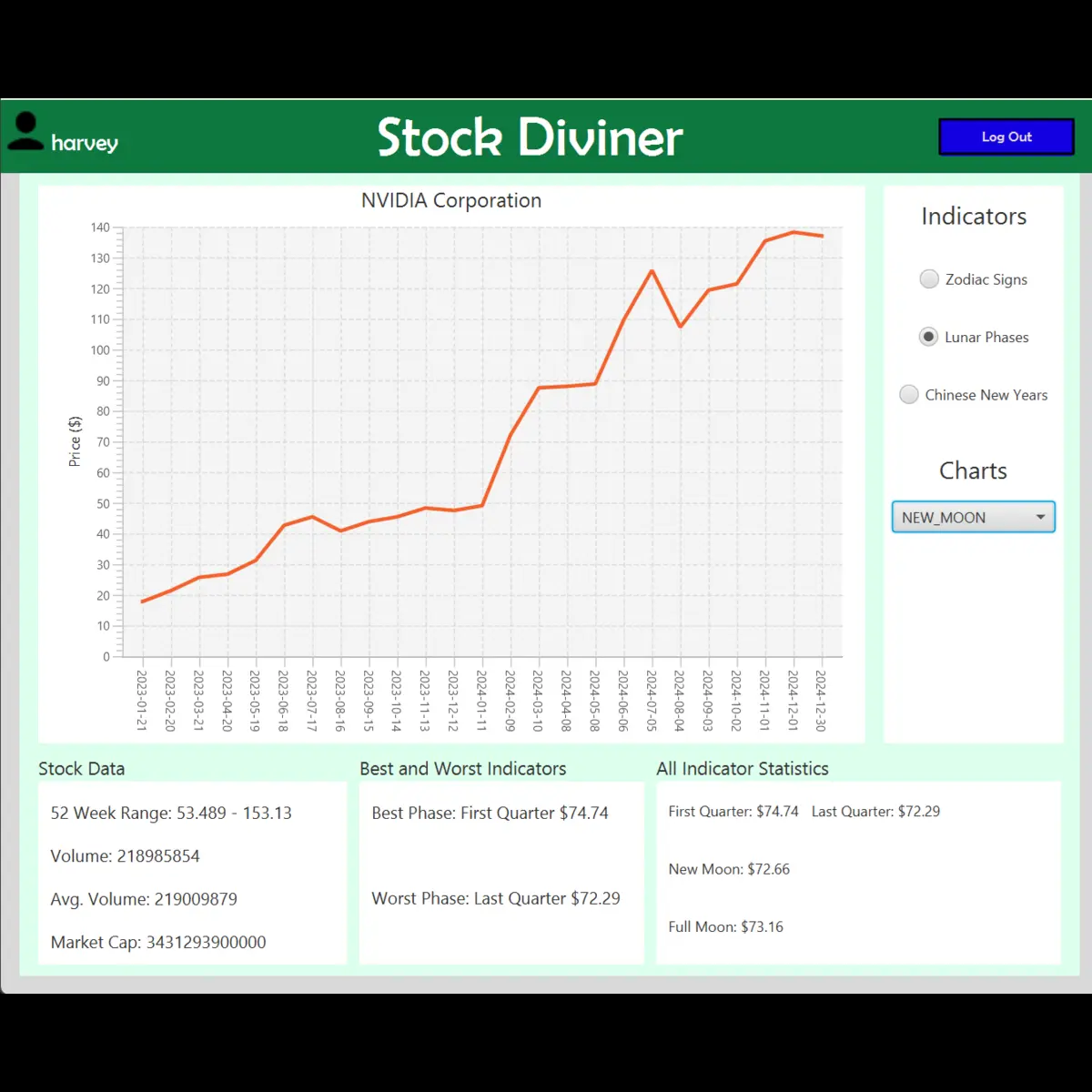1092x1092 pixels.
Task: Click the All Indicator Statistics header
Action: tap(743, 769)
